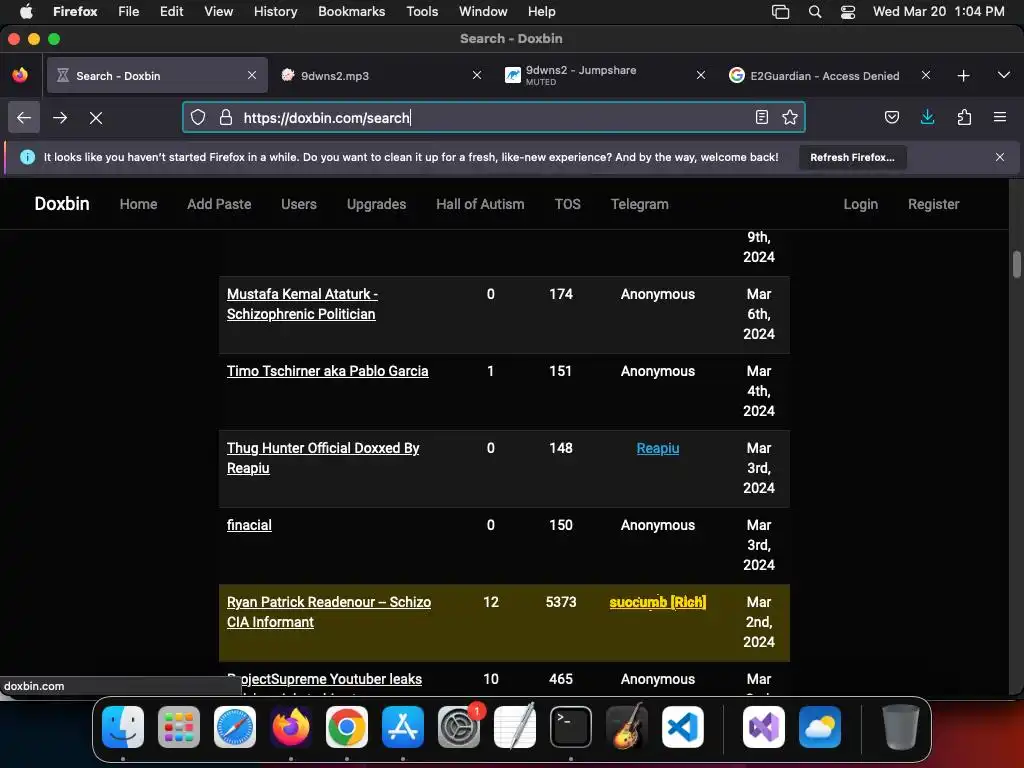The height and width of the screenshot is (768, 1024).
Task: Close the E2Guardian - Access Denied tab
Action: pyautogui.click(x=925, y=76)
